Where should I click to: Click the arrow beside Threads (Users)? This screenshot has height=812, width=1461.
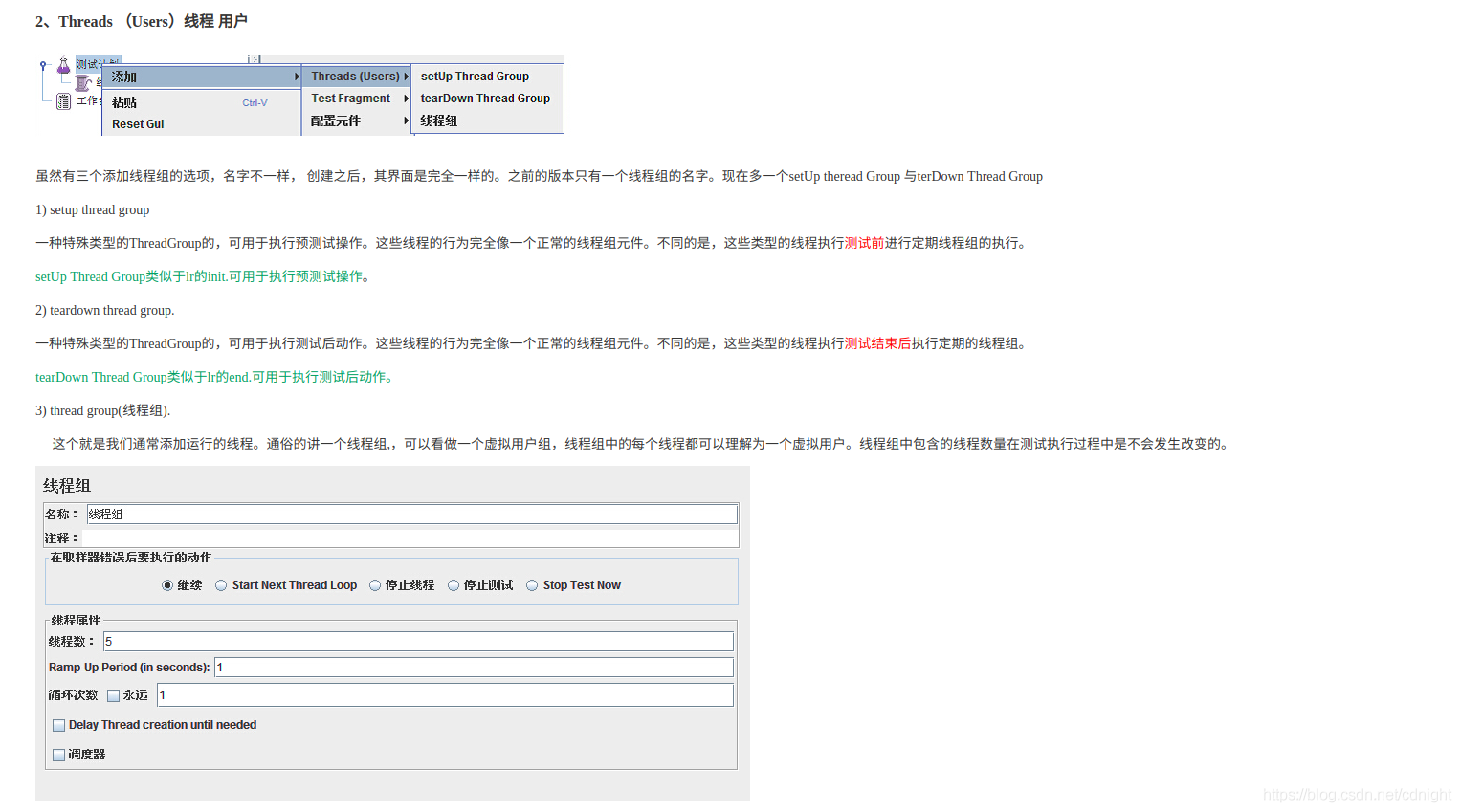pyautogui.click(x=406, y=77)
